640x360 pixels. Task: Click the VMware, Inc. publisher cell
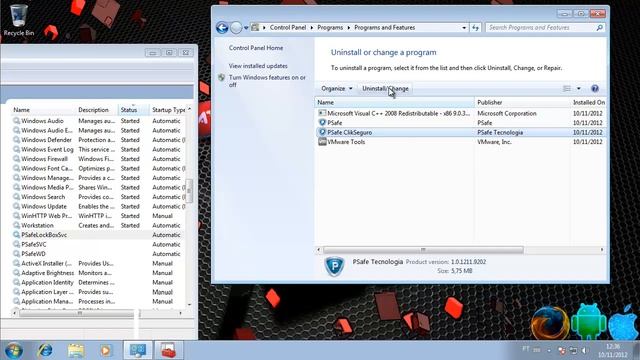(494, 142)
